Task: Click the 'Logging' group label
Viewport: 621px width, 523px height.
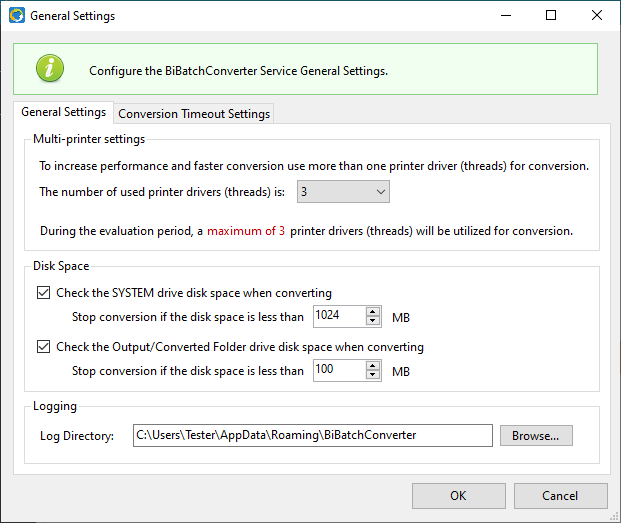Action: click(x=55, y=406)
